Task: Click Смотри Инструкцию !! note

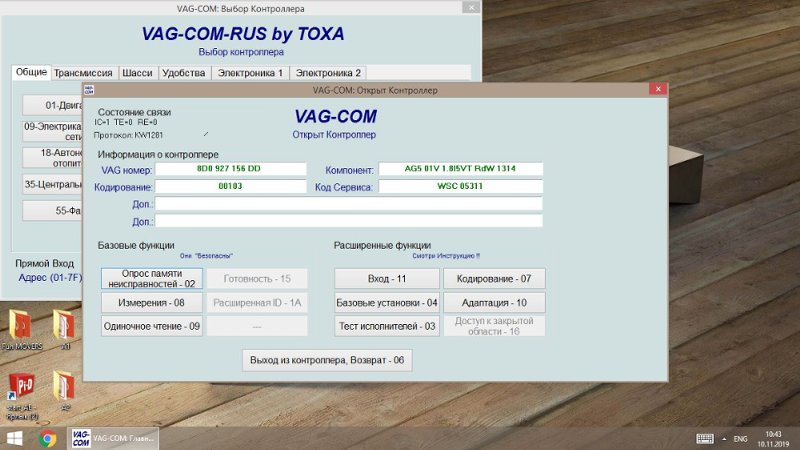Action: (x=446, y=256)
